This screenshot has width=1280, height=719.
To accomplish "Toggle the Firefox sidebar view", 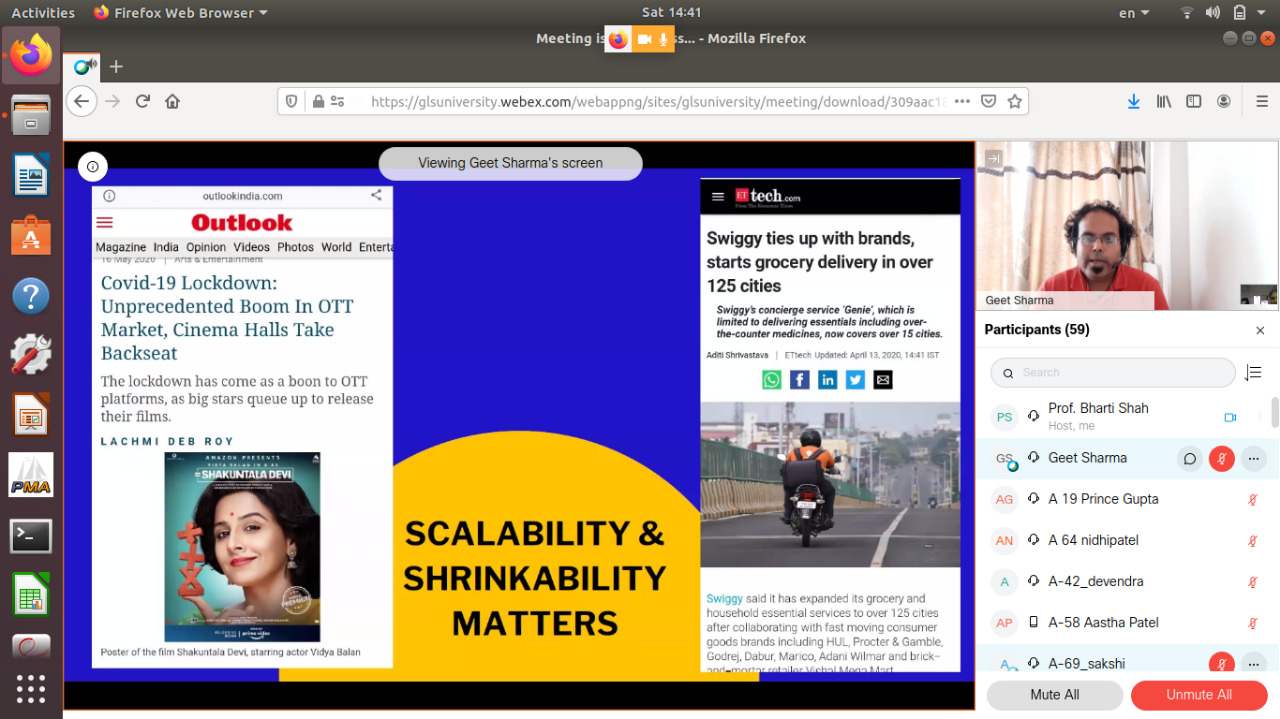I will [1193, 101].
